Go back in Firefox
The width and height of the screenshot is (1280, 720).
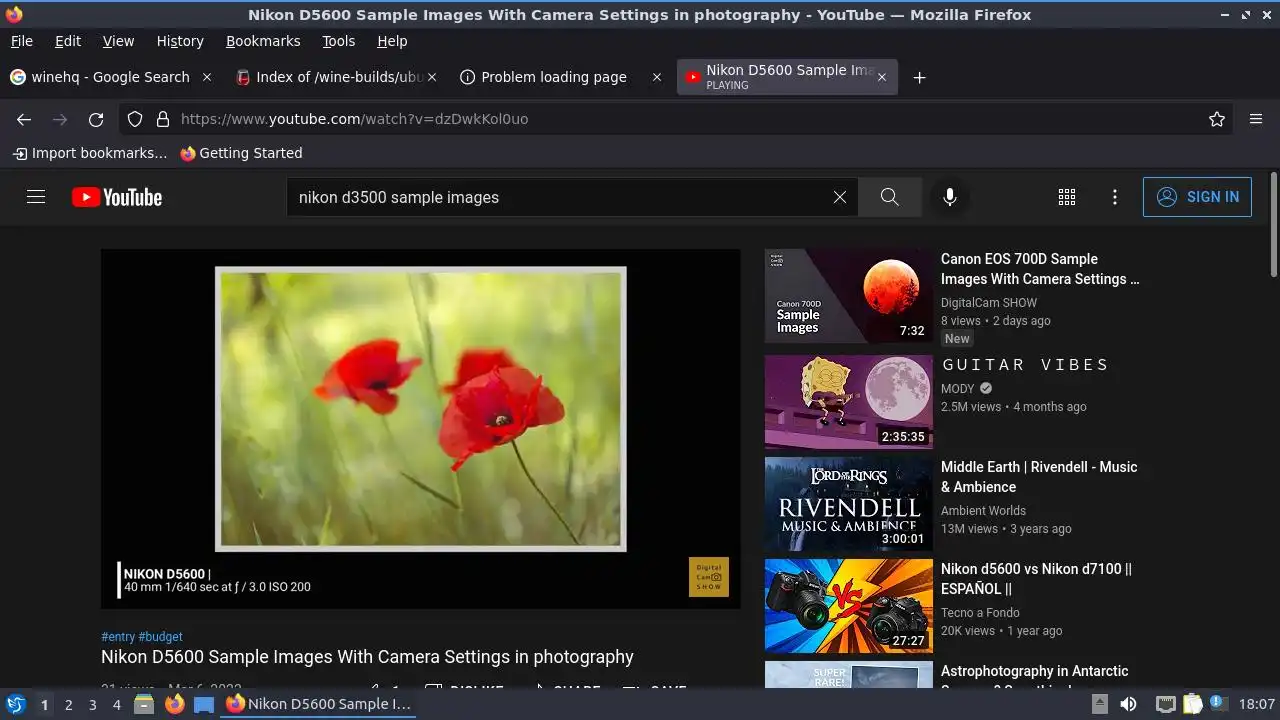(x=24, y=119)
